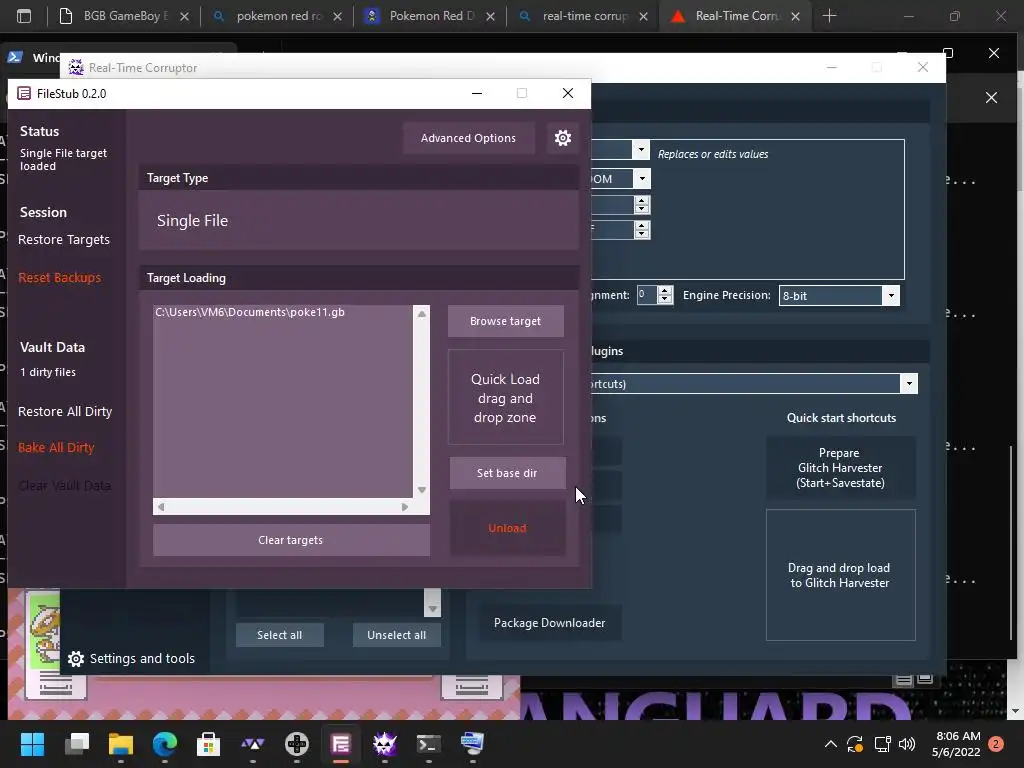Expand the plugins shortcuts dropdown
The width and height of the screenshot is (1024, 768).
(x=909, y=383)
